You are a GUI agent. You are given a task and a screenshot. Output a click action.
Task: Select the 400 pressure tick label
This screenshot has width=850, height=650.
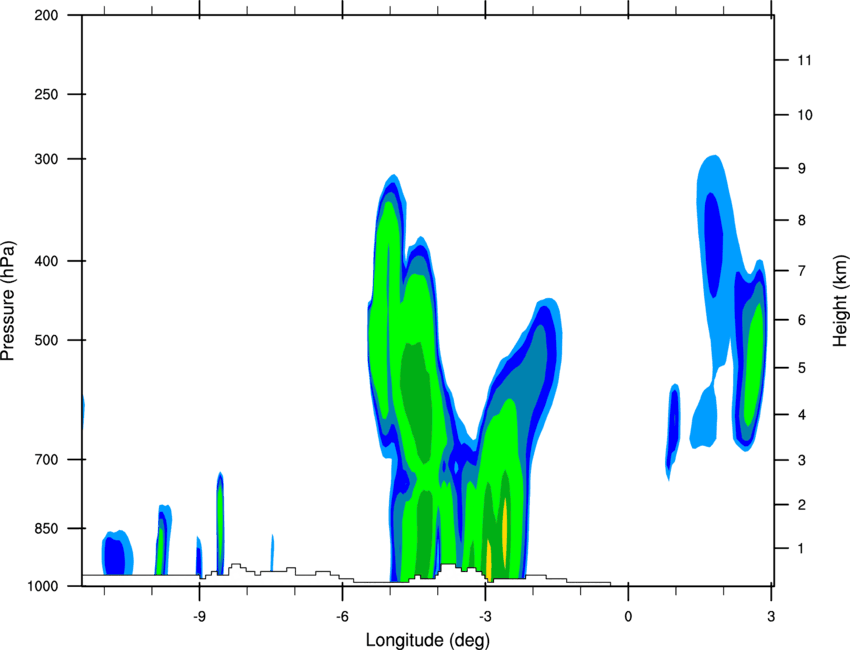point(46,261)
